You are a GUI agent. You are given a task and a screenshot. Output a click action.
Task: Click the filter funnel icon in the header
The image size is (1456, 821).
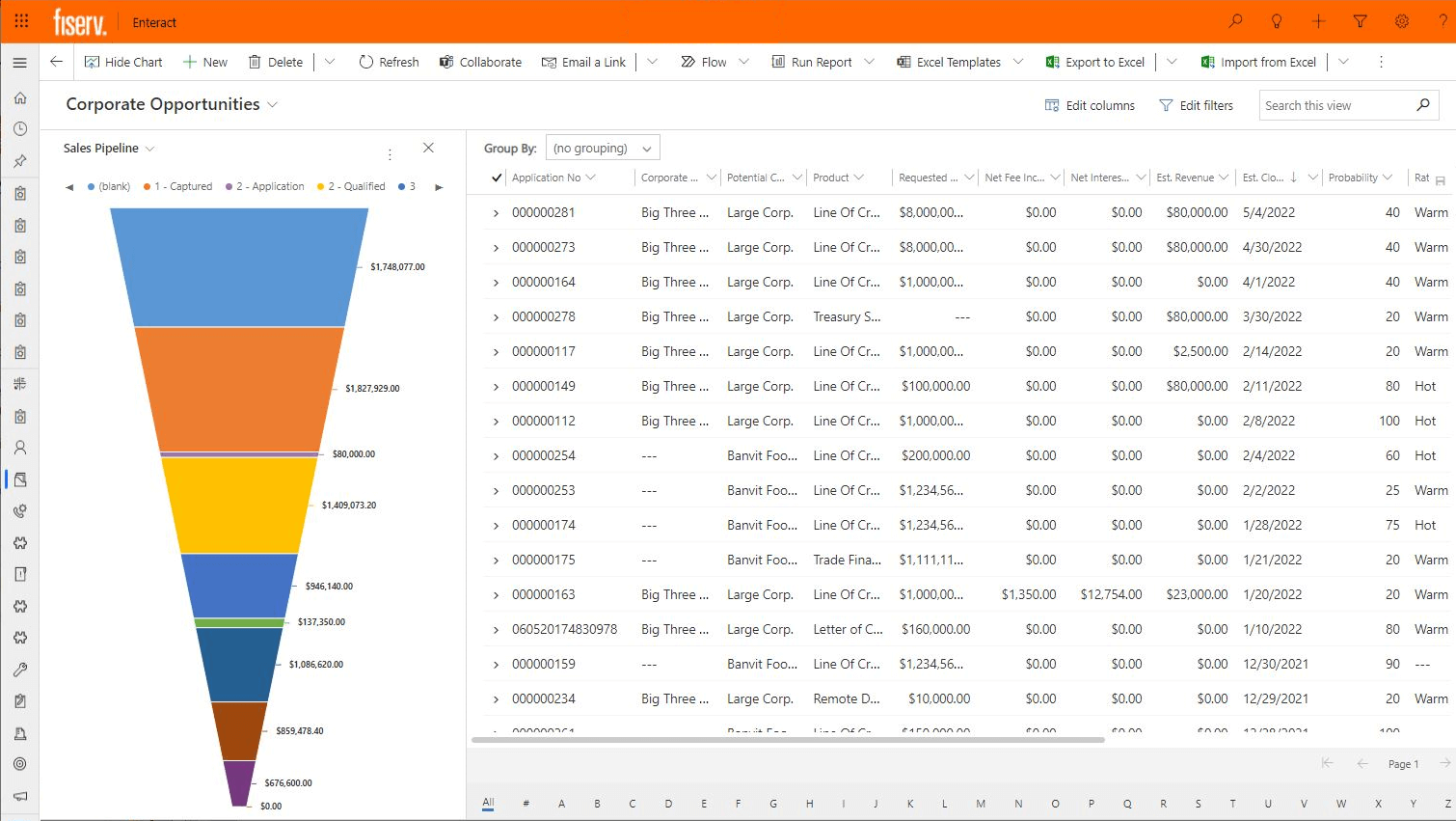click(1360, 21)
